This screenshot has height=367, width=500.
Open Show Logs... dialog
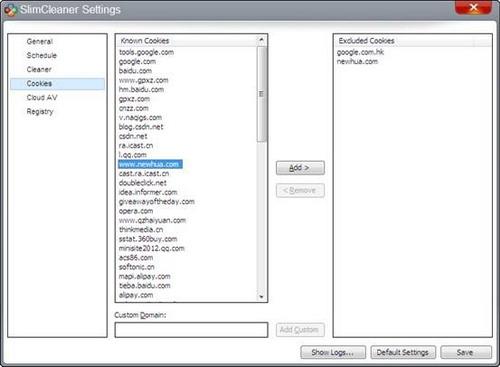tap(333, 352)
